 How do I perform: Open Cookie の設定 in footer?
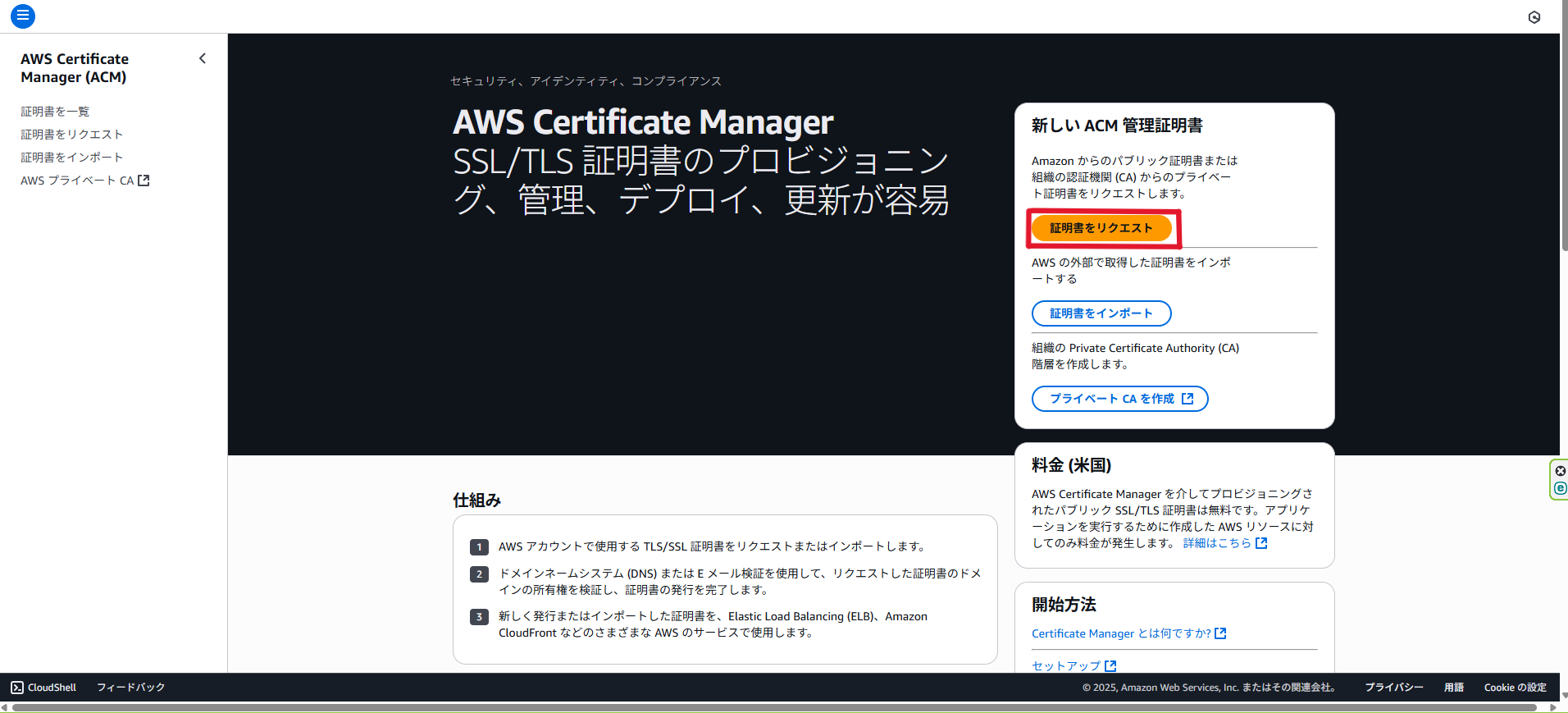point(1516,688)
